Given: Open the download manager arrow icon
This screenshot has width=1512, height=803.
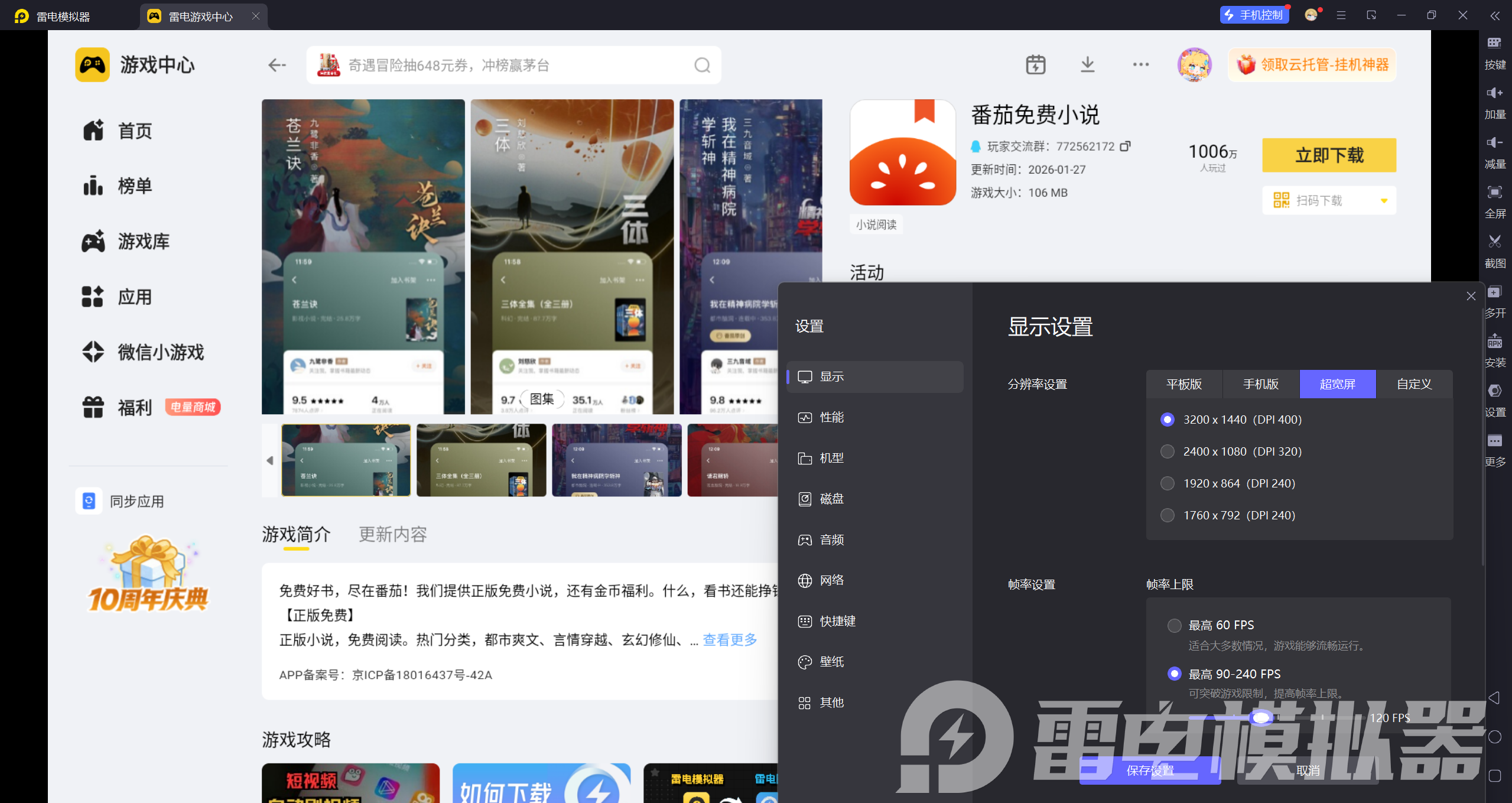Looking at the screenshot, I should (x=1087, y=64).
